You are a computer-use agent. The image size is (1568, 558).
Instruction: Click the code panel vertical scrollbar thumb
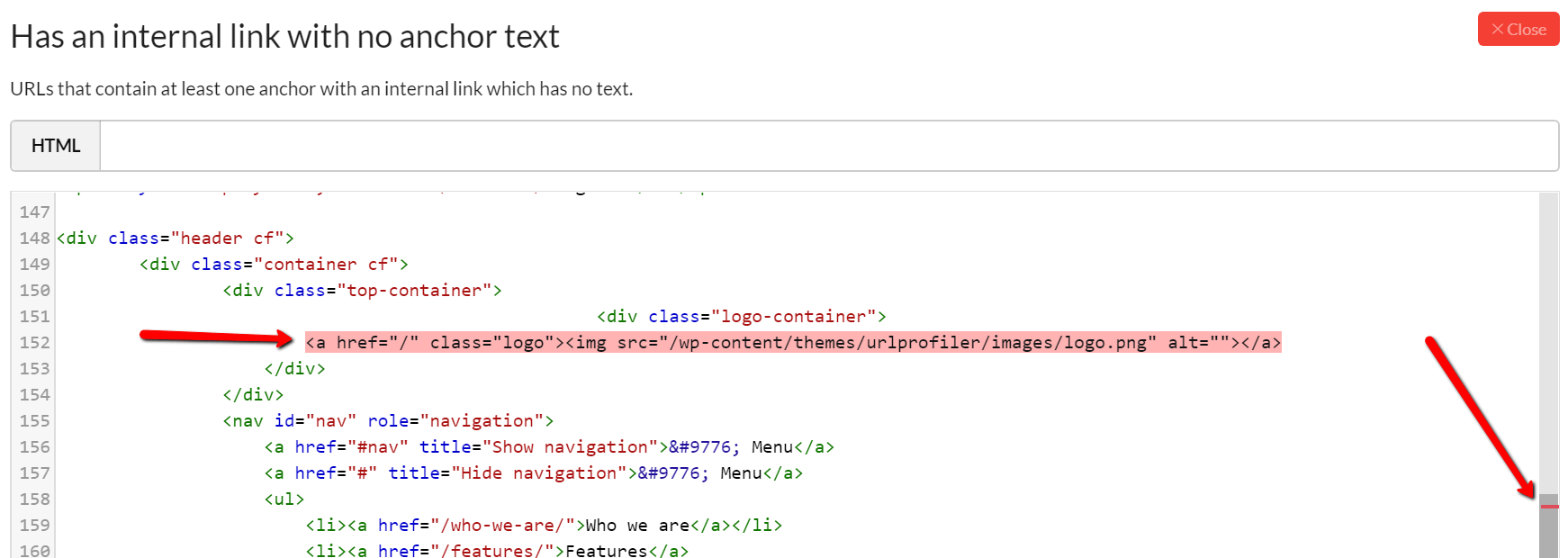pyautogui.click(x=1548, y=526)
